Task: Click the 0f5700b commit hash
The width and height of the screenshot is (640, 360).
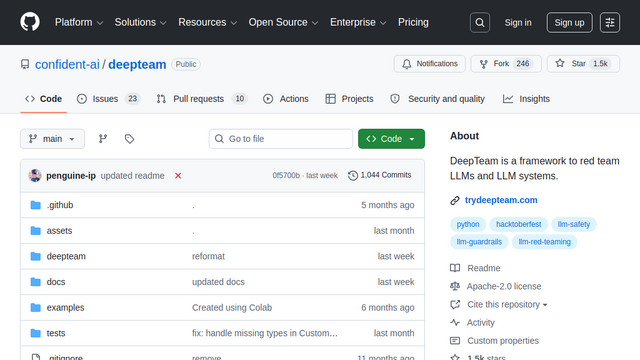Action: [286, 176]
